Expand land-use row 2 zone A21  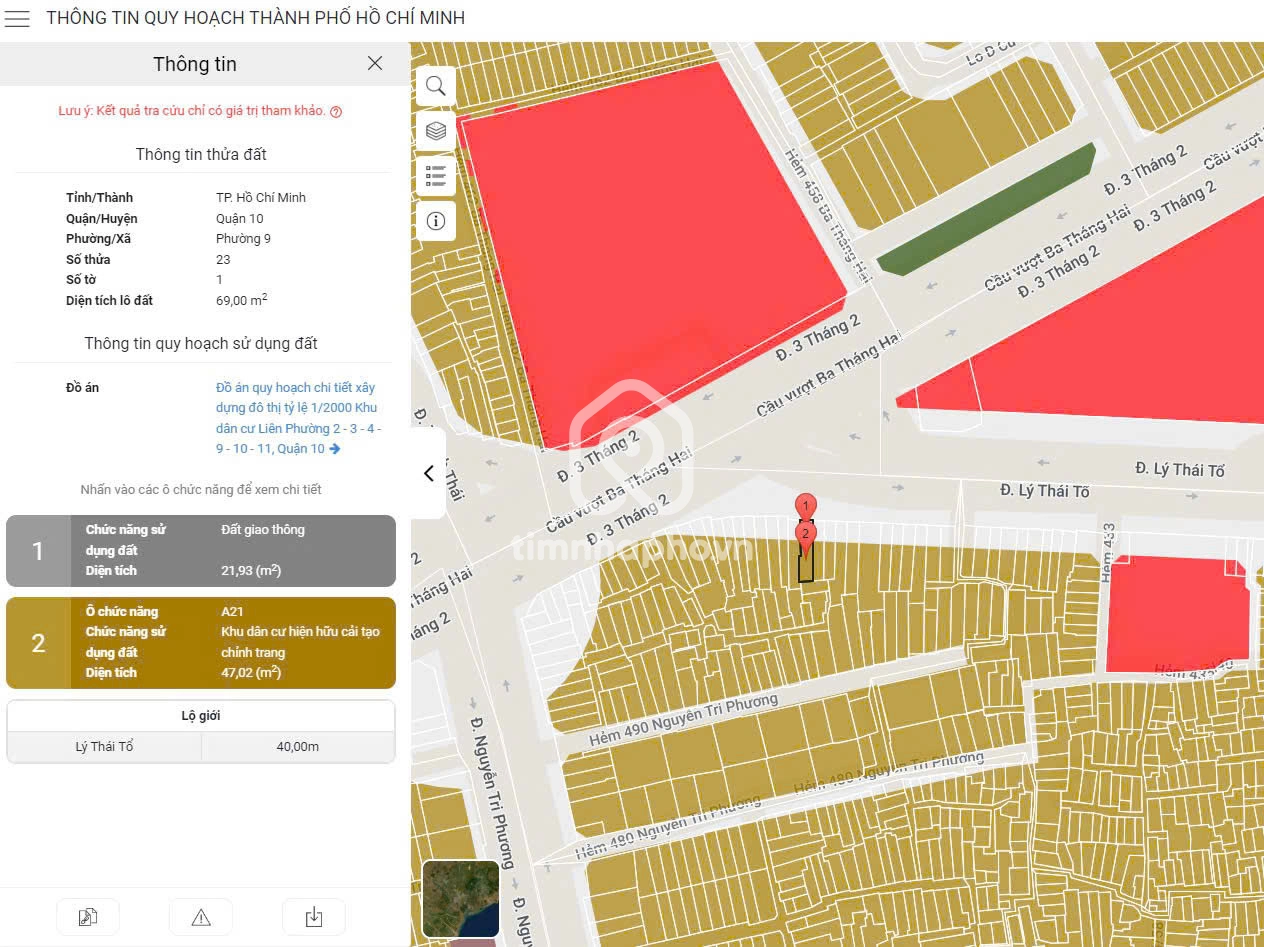(x=200, y=642)
